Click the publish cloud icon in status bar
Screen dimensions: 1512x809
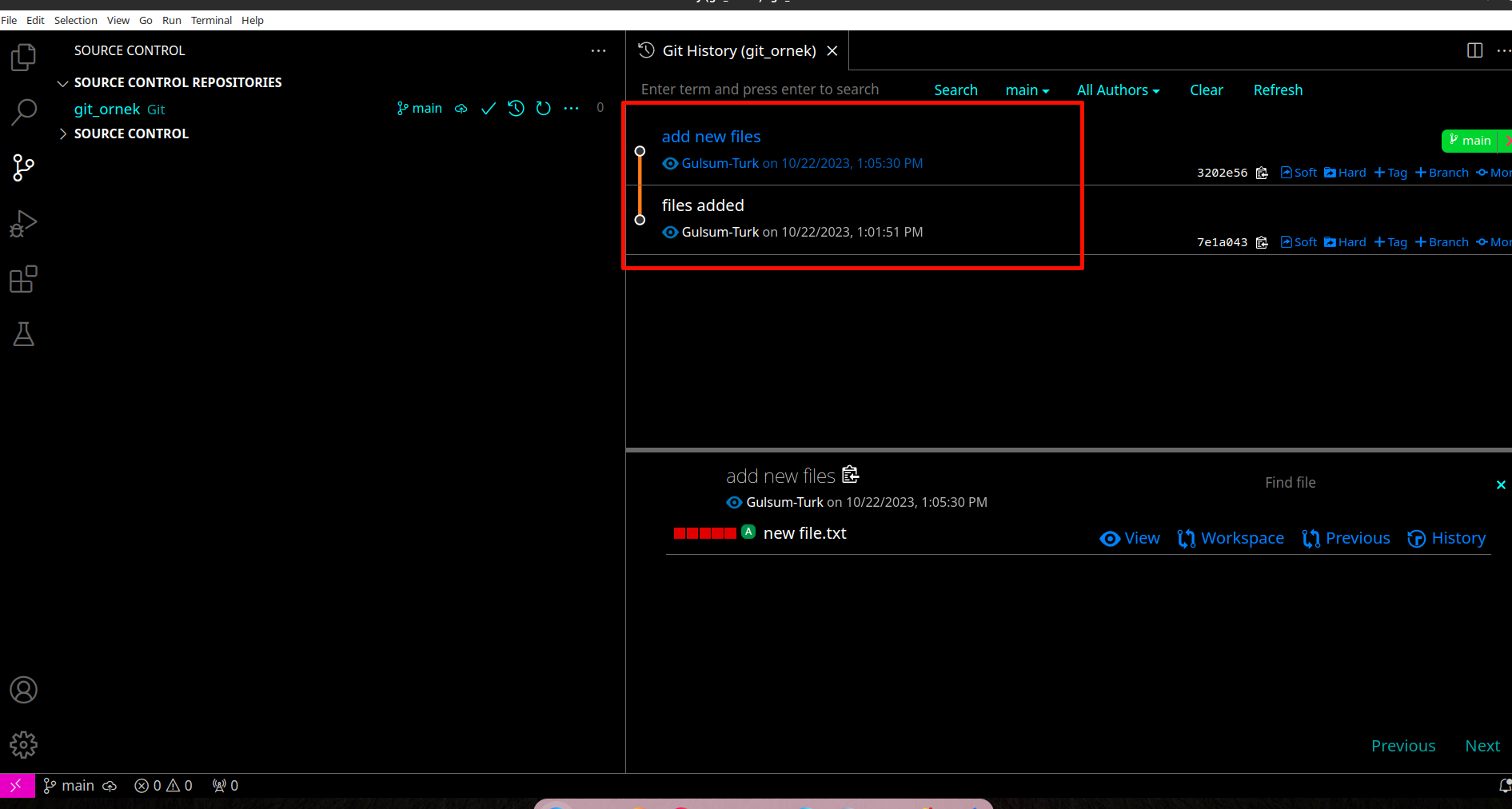coord(110,786)
